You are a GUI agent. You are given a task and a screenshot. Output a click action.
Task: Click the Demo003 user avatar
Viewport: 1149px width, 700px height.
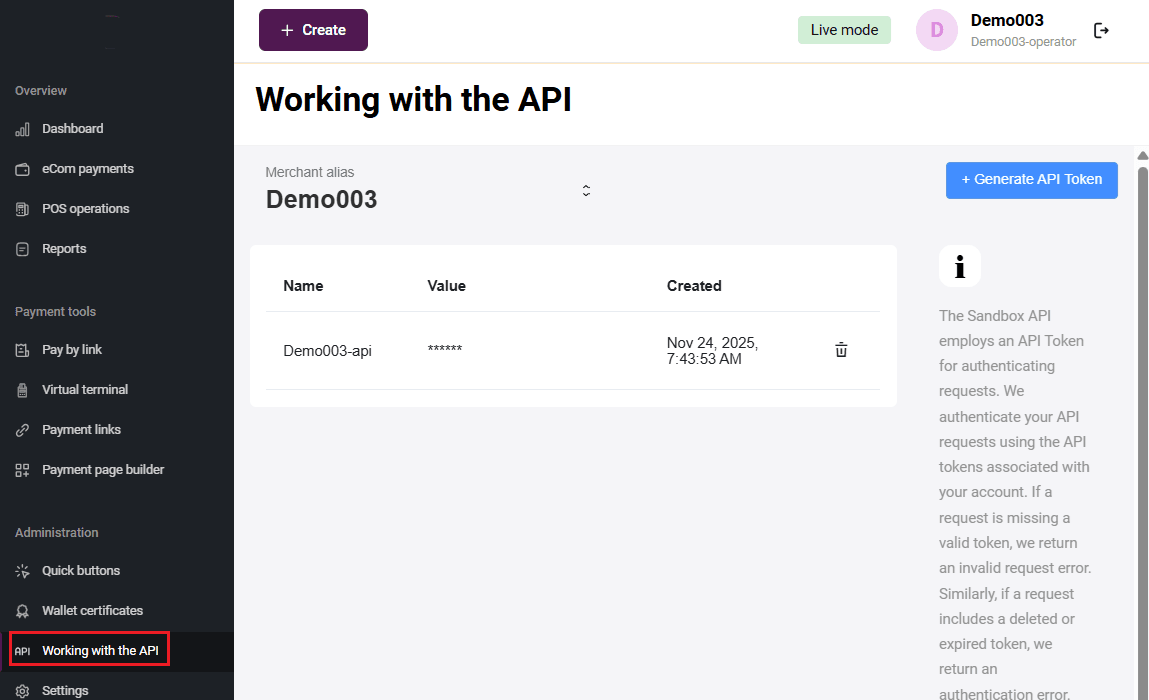point(936,30)
